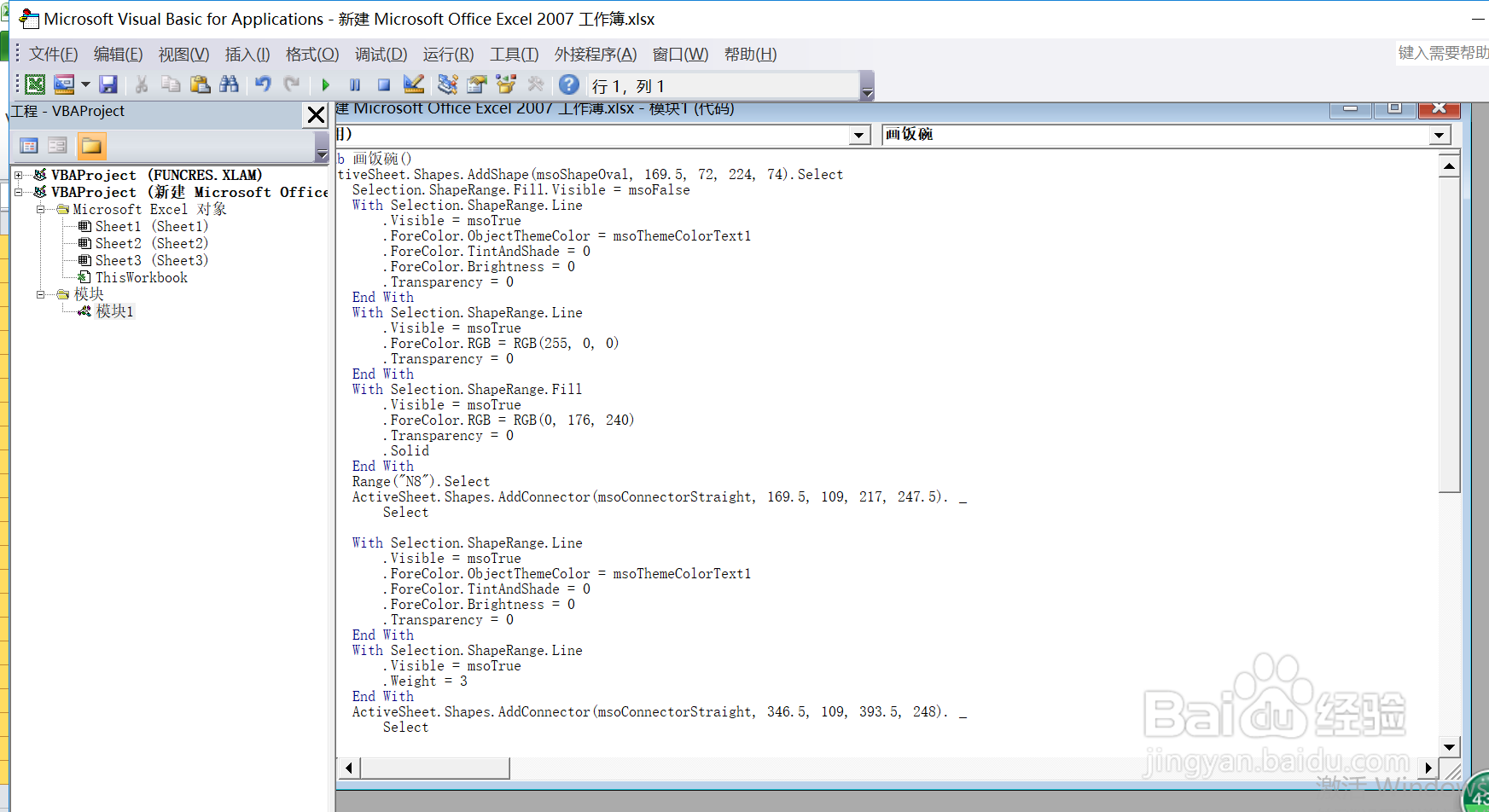Click the help search box at top right

point(1442,53)
